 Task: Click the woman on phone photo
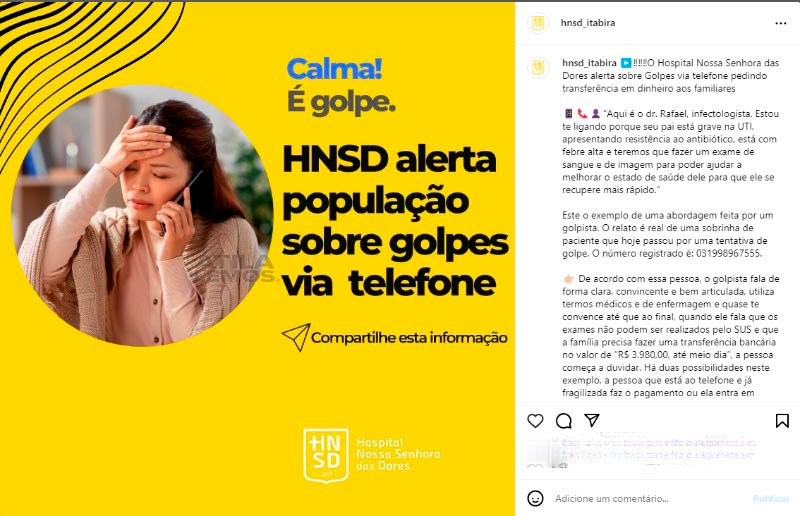(142, 215)
